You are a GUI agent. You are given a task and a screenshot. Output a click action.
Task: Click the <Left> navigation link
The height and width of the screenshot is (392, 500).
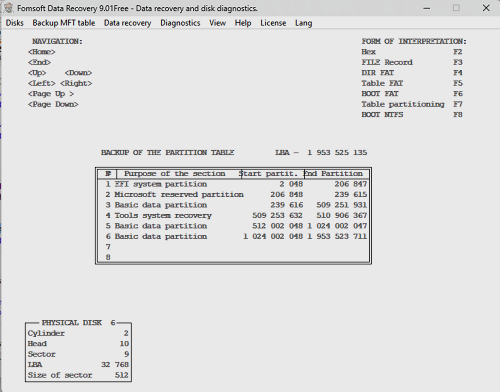(x=42, y=83)
